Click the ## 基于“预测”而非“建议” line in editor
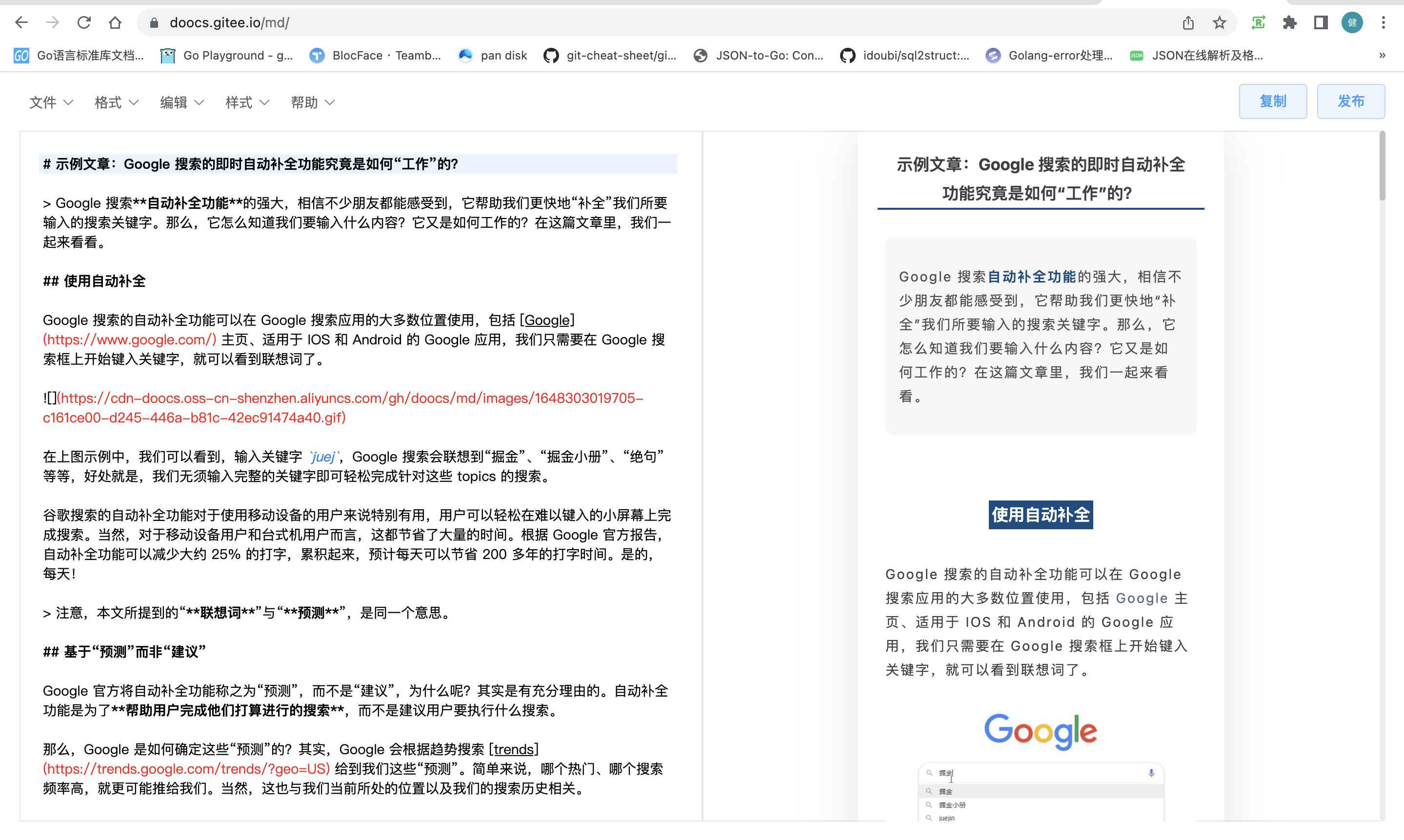The height and width of the screenshot is (840, 1404). [x=124, y=652]
